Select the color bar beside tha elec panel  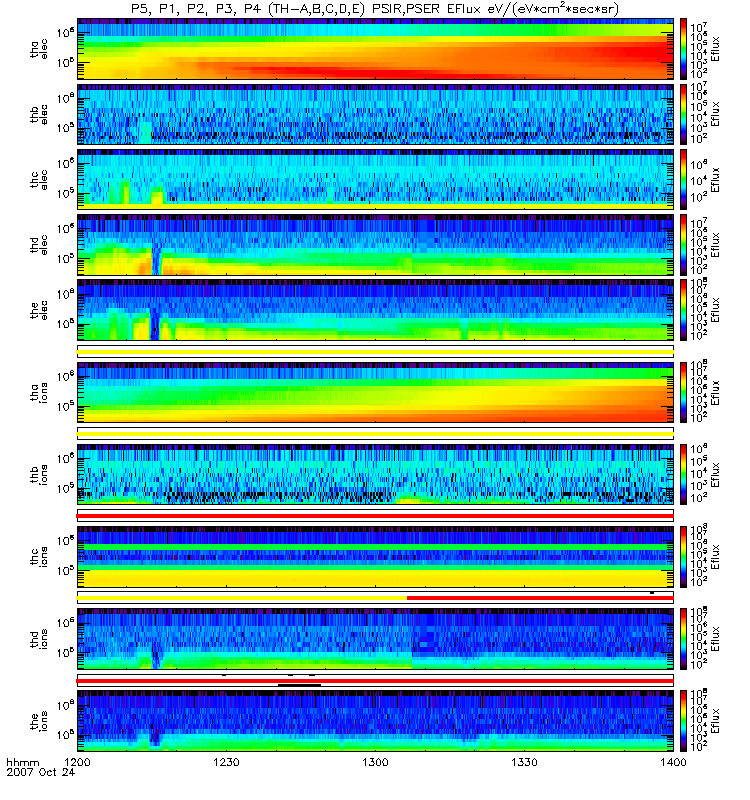point(683,49)
